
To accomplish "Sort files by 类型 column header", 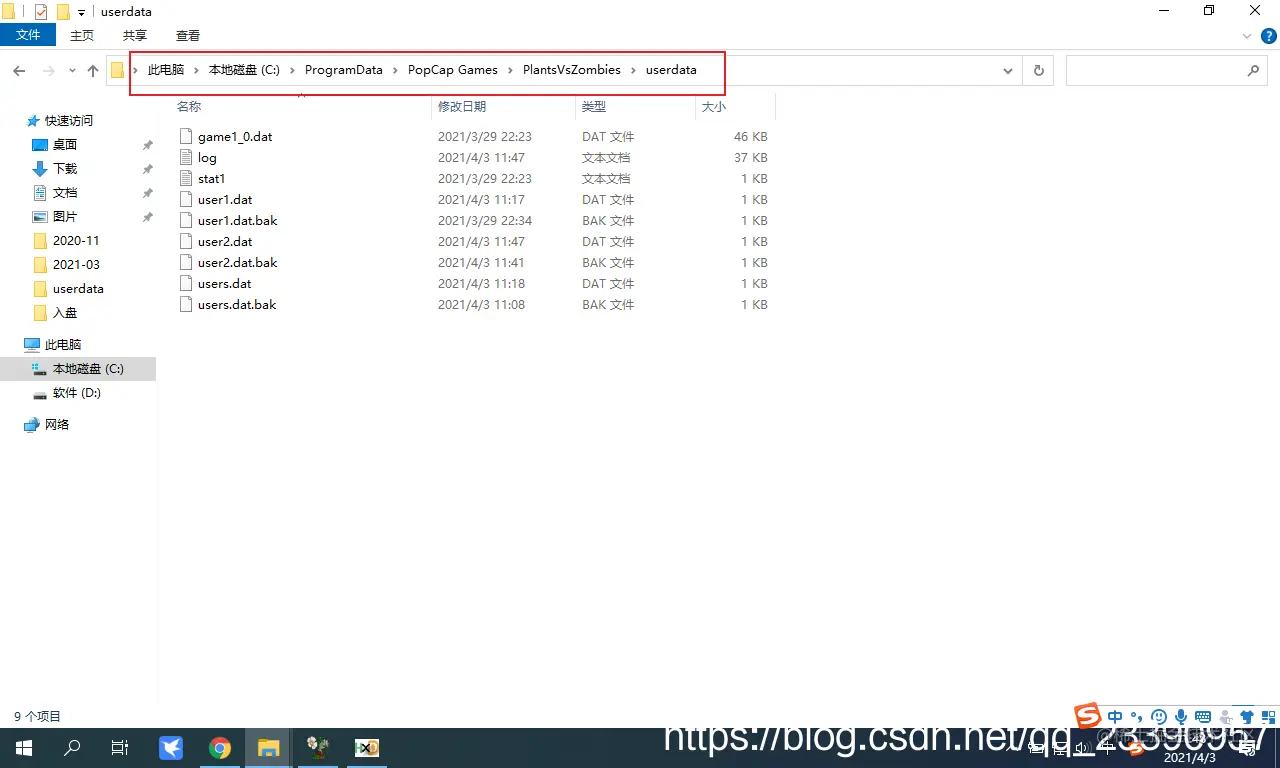I will click(594, 106).
